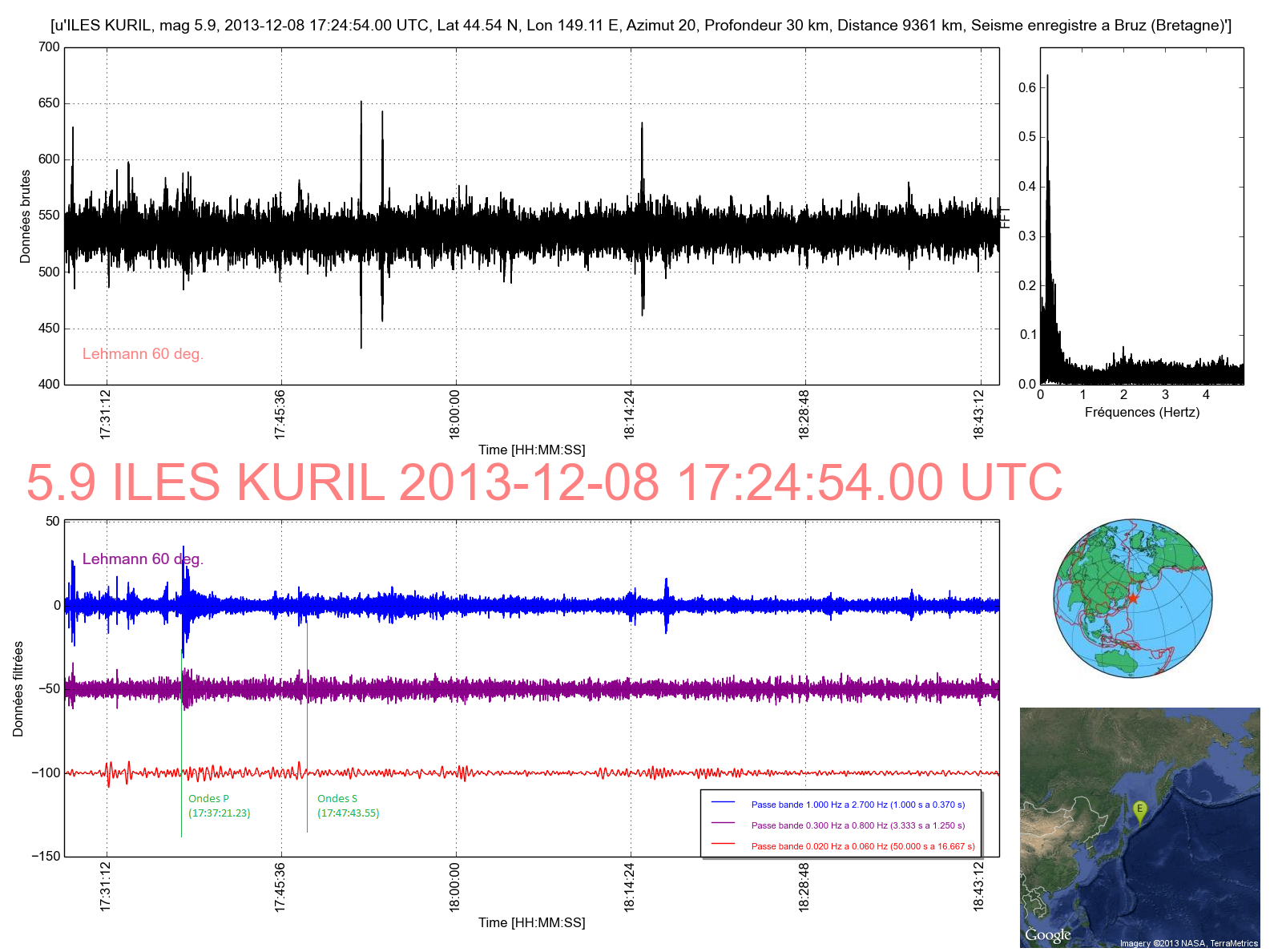Click the red line sample in the legend
This screenshot has width=1282, height=952.
click(x=723, y=844)
